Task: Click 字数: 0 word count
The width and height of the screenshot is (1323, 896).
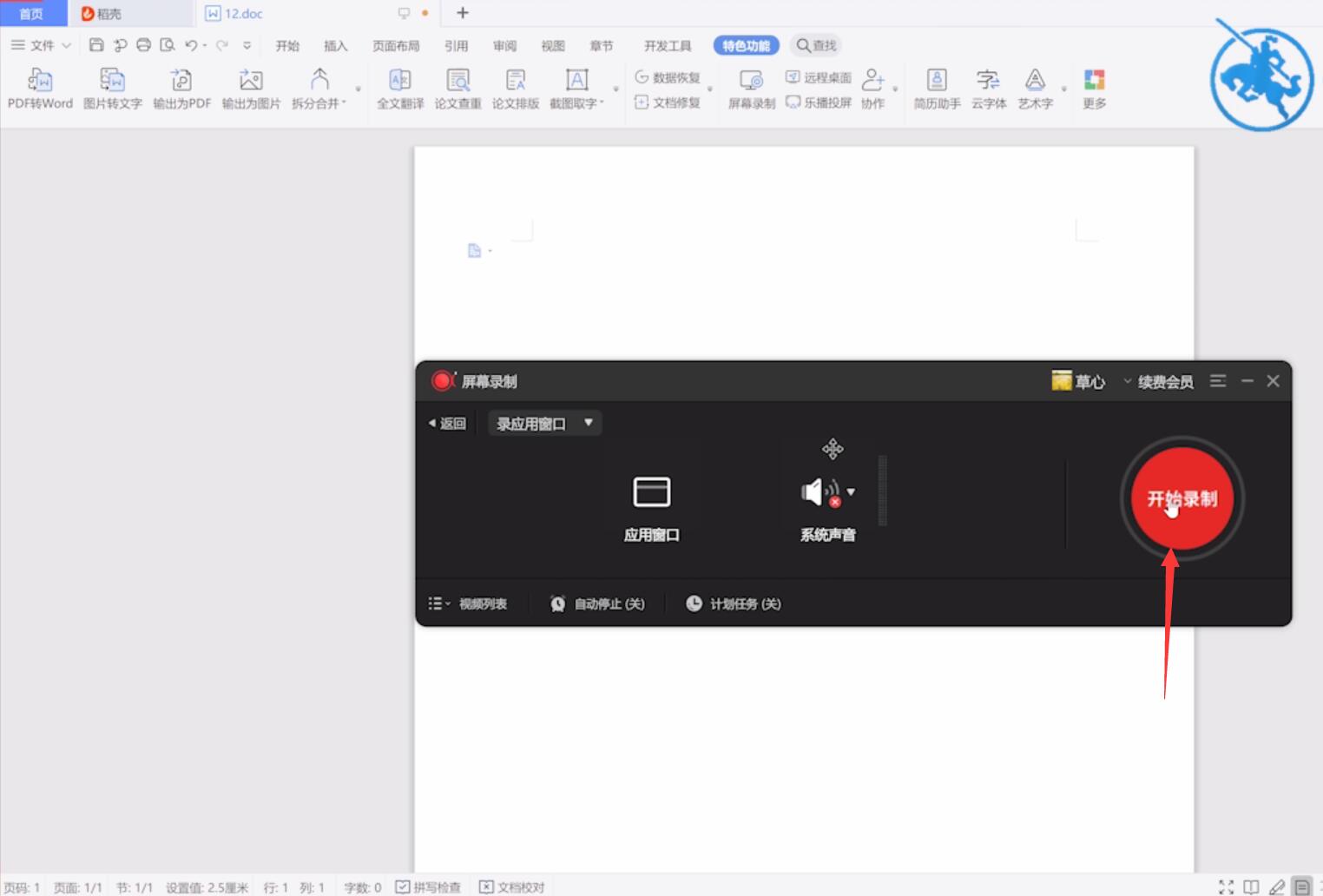Action: 363,887
